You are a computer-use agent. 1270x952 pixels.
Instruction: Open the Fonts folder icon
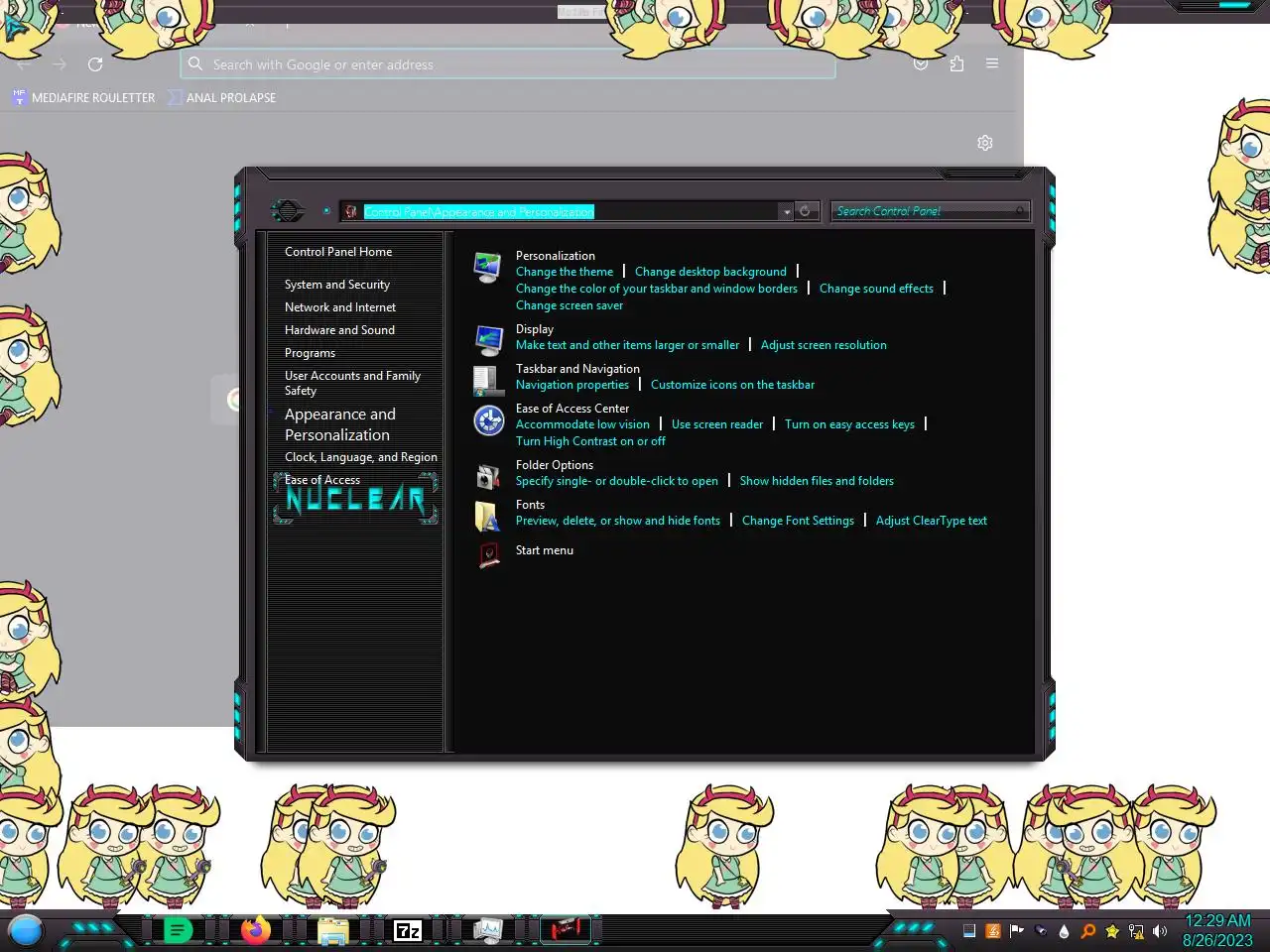tap(487, 517)
